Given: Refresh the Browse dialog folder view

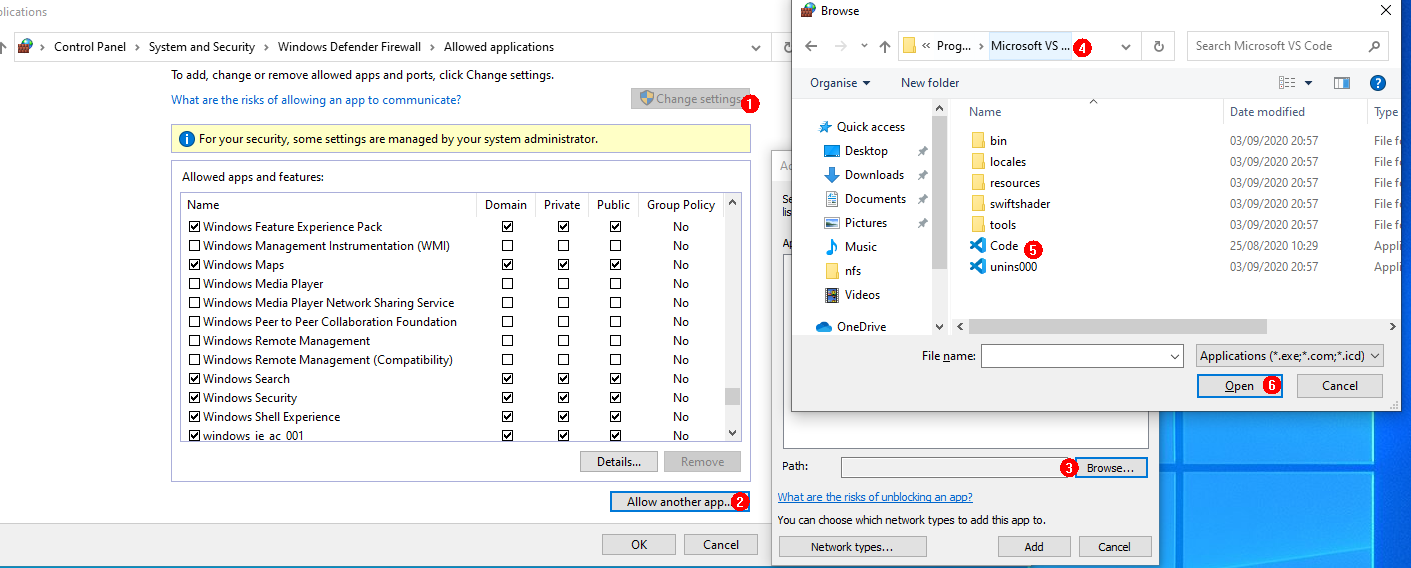Looking at the screenshot, I should tap(1158, 46).
